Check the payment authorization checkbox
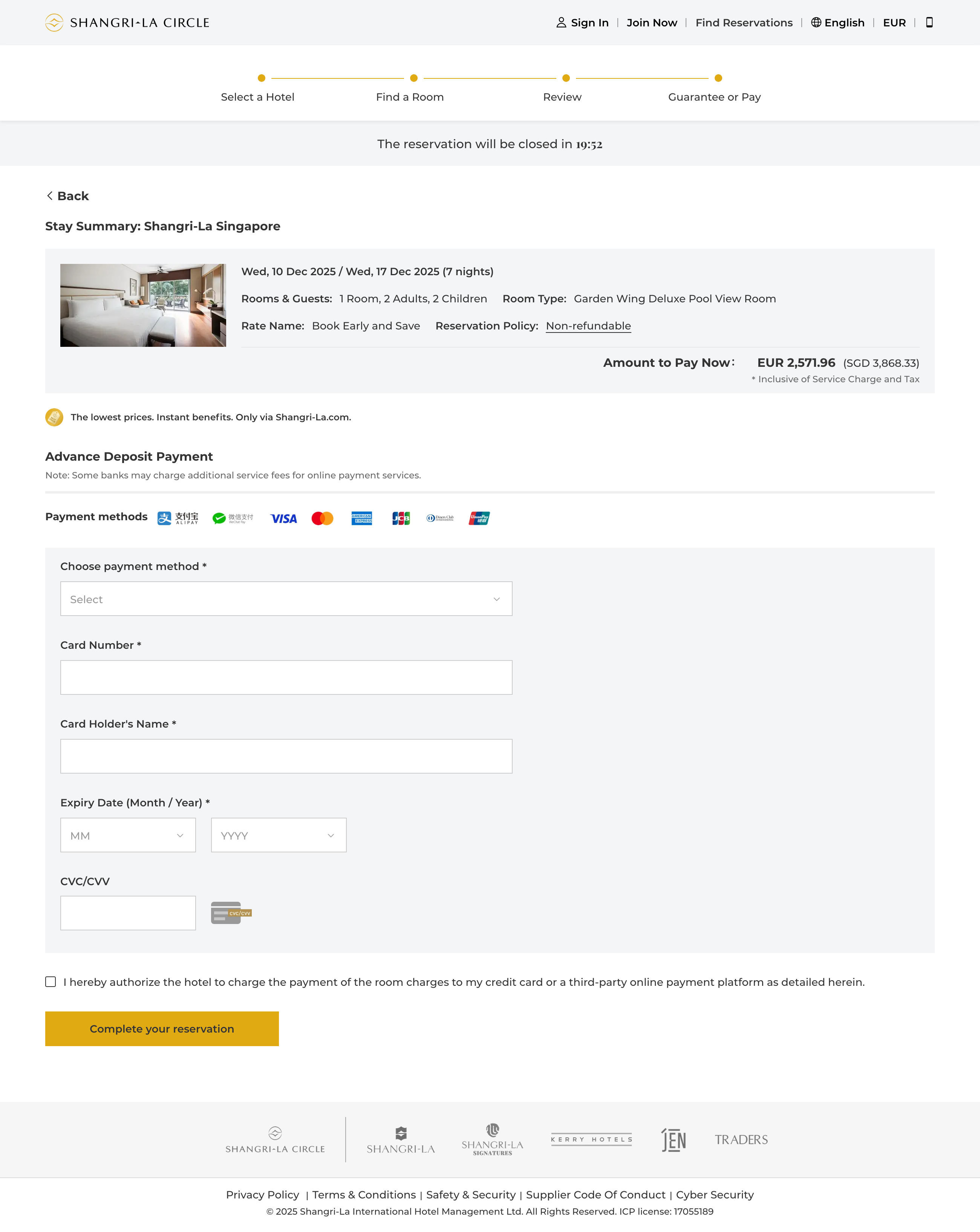Viewport: 980px width, 1232px height. pyautogui.click(x=51, y=982)
